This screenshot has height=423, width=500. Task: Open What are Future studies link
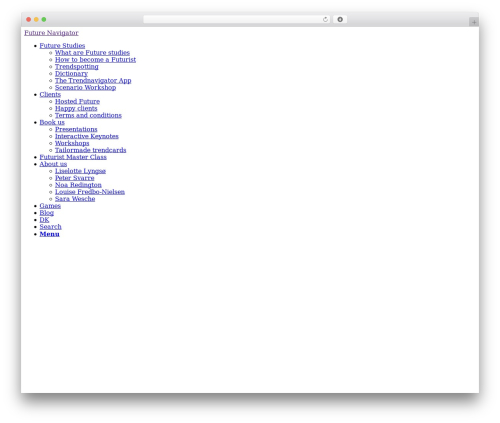pyautogui.click(x=92, y=52)
